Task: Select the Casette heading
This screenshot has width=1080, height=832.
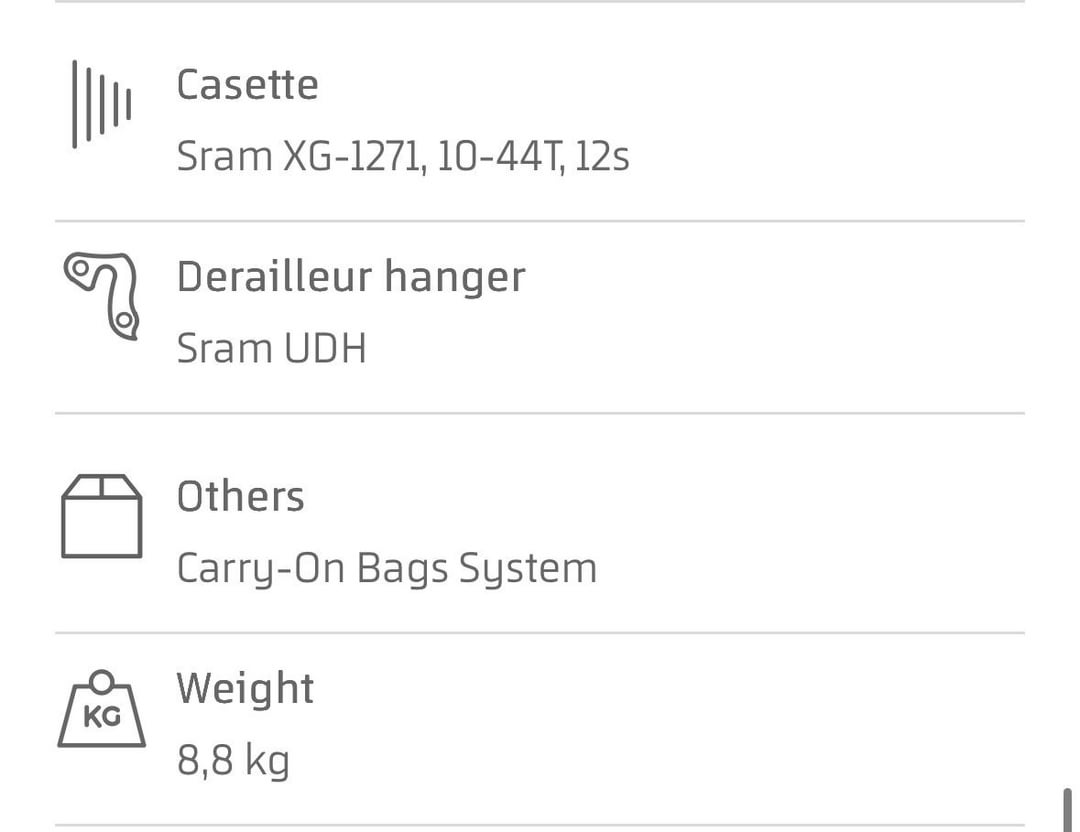Action: (247, 85)
